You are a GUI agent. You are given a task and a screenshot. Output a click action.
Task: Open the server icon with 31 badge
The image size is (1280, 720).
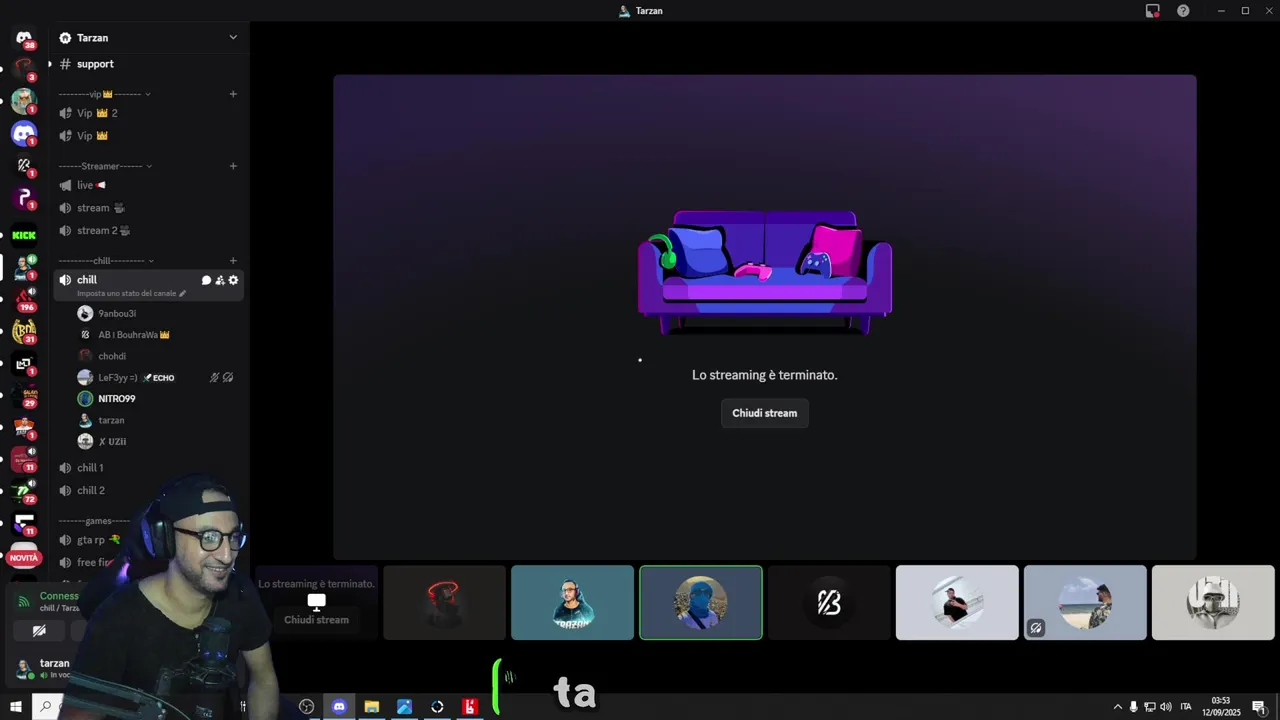(x=24, y=331)
